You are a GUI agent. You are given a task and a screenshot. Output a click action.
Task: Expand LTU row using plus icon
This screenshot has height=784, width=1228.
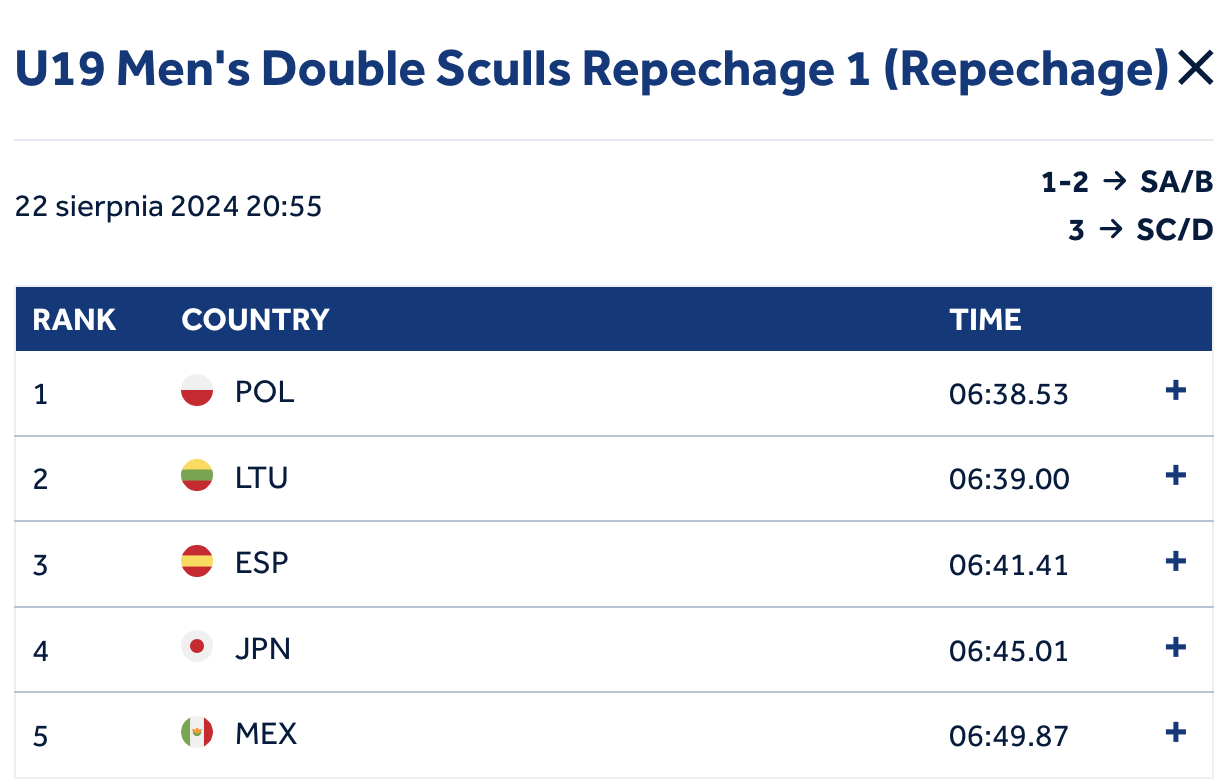pos(1176,476)
